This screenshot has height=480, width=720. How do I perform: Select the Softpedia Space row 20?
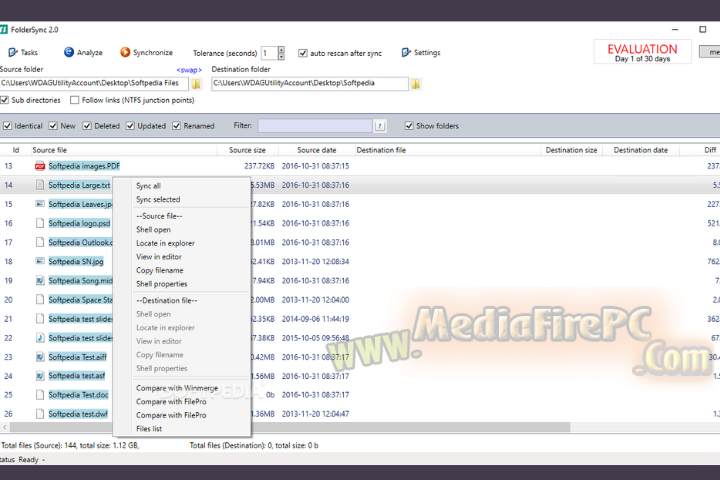pos(80,299)
